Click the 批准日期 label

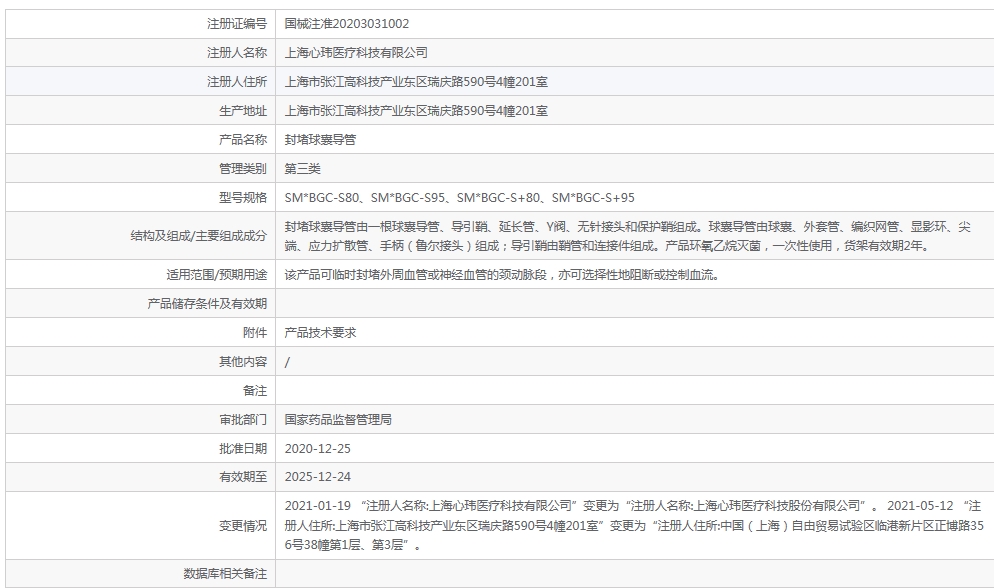(243, 449)
